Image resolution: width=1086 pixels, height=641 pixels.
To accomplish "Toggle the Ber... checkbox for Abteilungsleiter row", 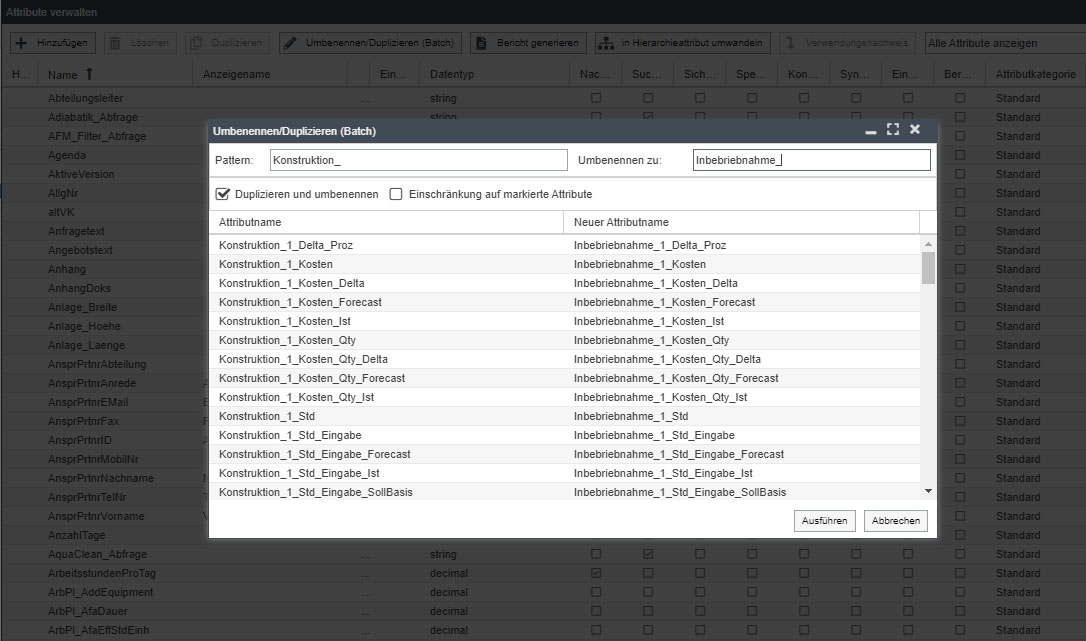I will click(960, 98).
